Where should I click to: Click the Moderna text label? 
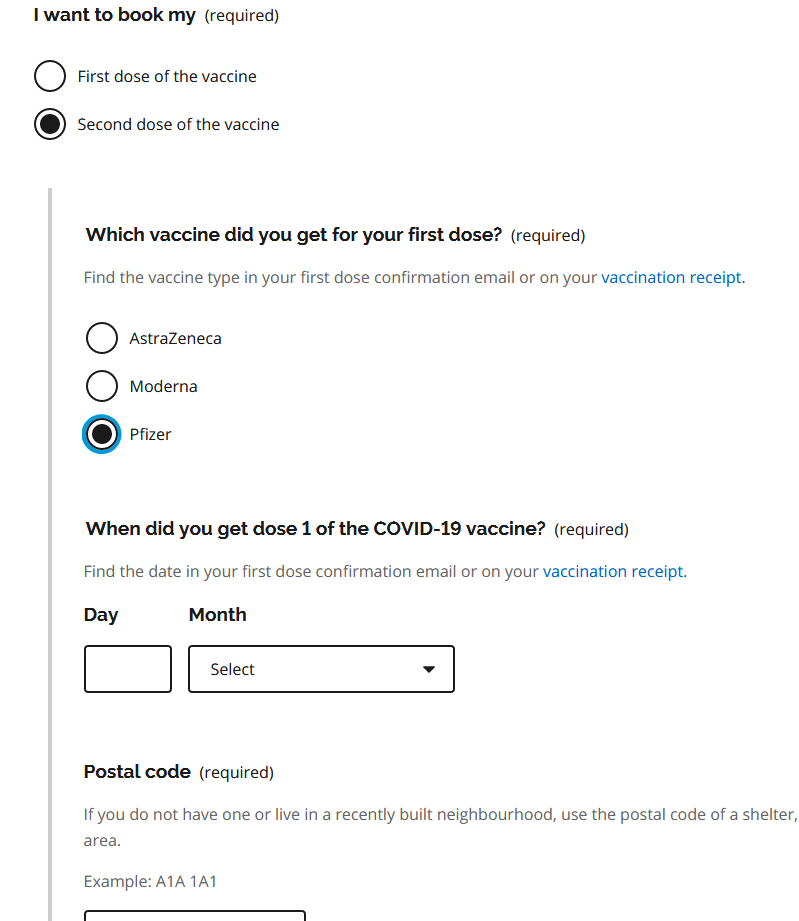[x=163, y=386]
